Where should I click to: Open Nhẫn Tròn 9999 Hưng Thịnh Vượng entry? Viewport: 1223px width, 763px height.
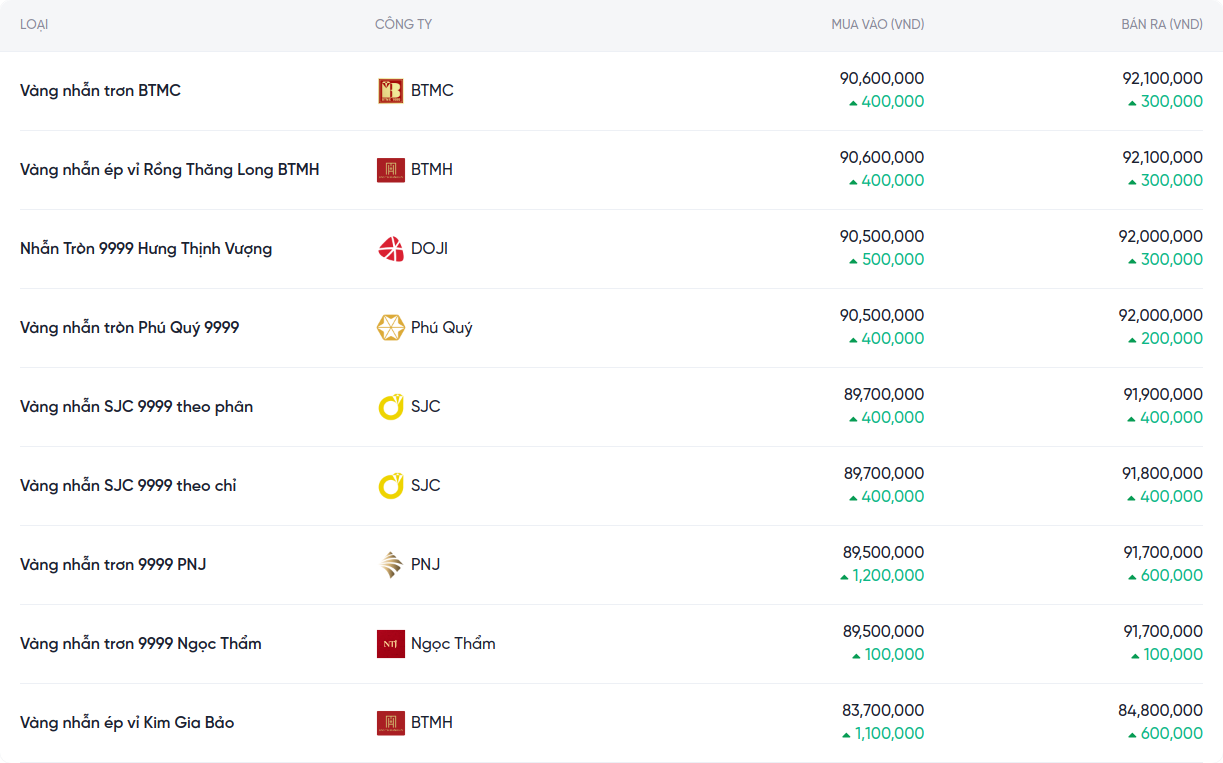tap(146, 249)
